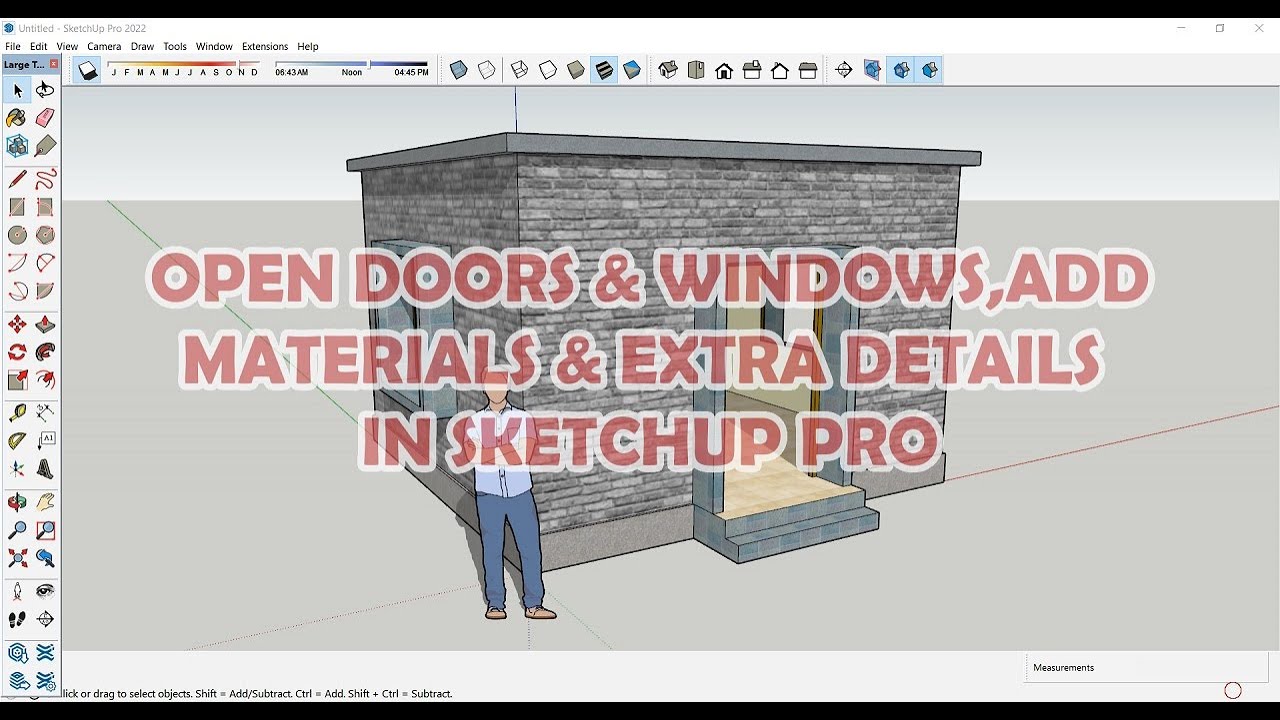Switch to Wireframe style
The height and width of the screenshot is (720, 1280).
tap(519, 70)
